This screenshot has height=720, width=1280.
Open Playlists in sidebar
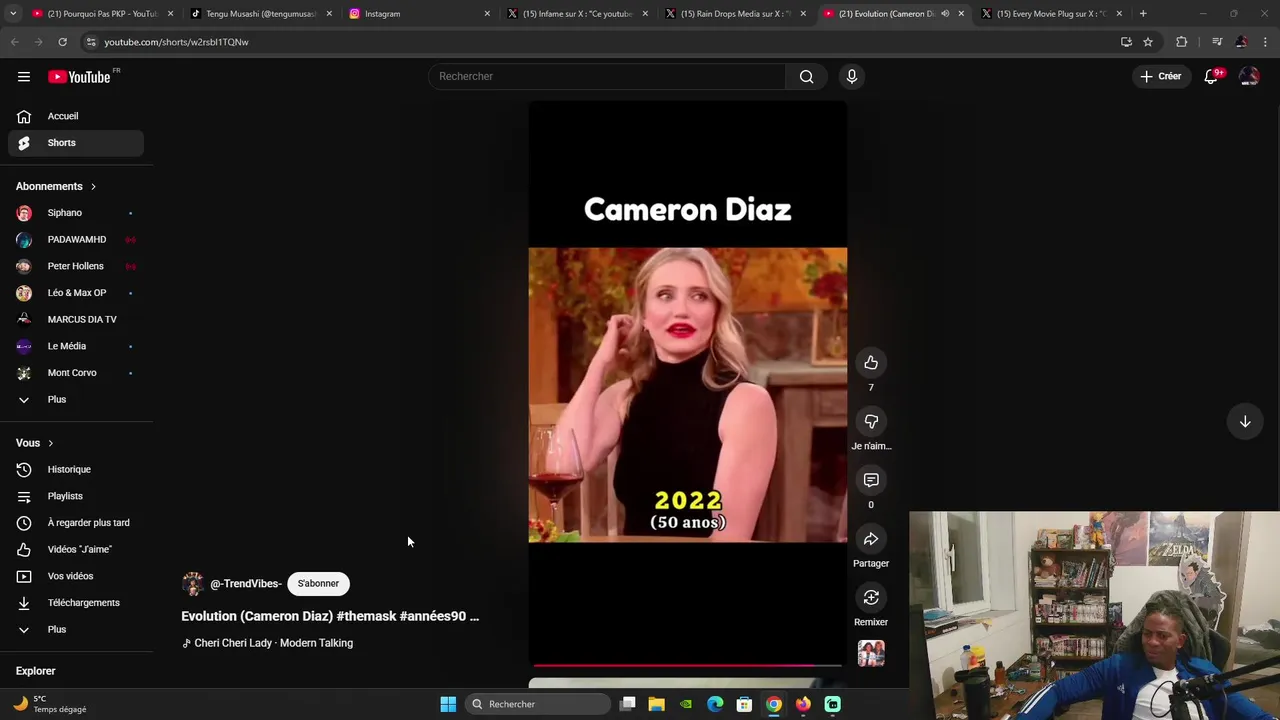pyautogui.click(x=76, y=497)
